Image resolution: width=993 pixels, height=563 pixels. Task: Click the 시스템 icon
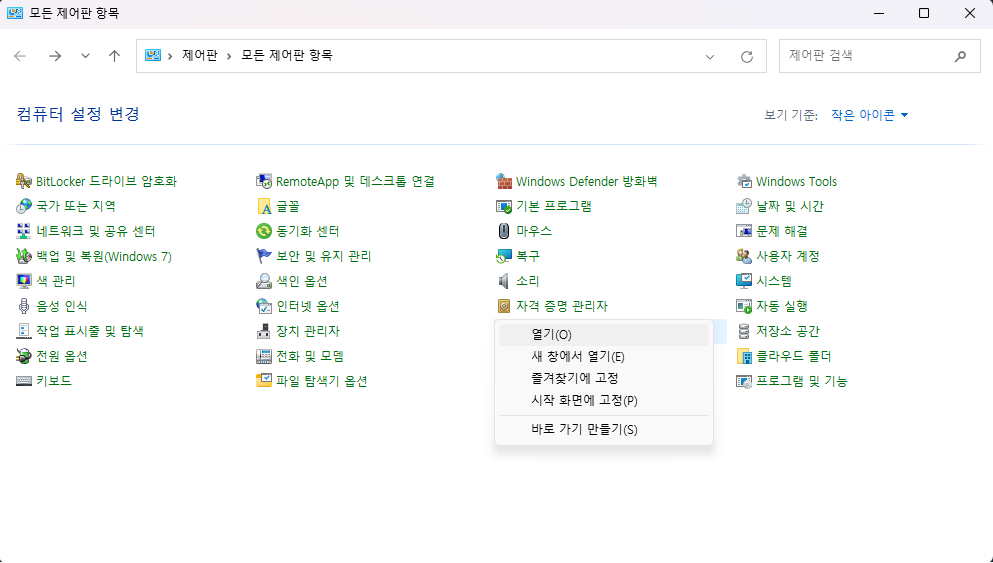[x=743, y=281]
